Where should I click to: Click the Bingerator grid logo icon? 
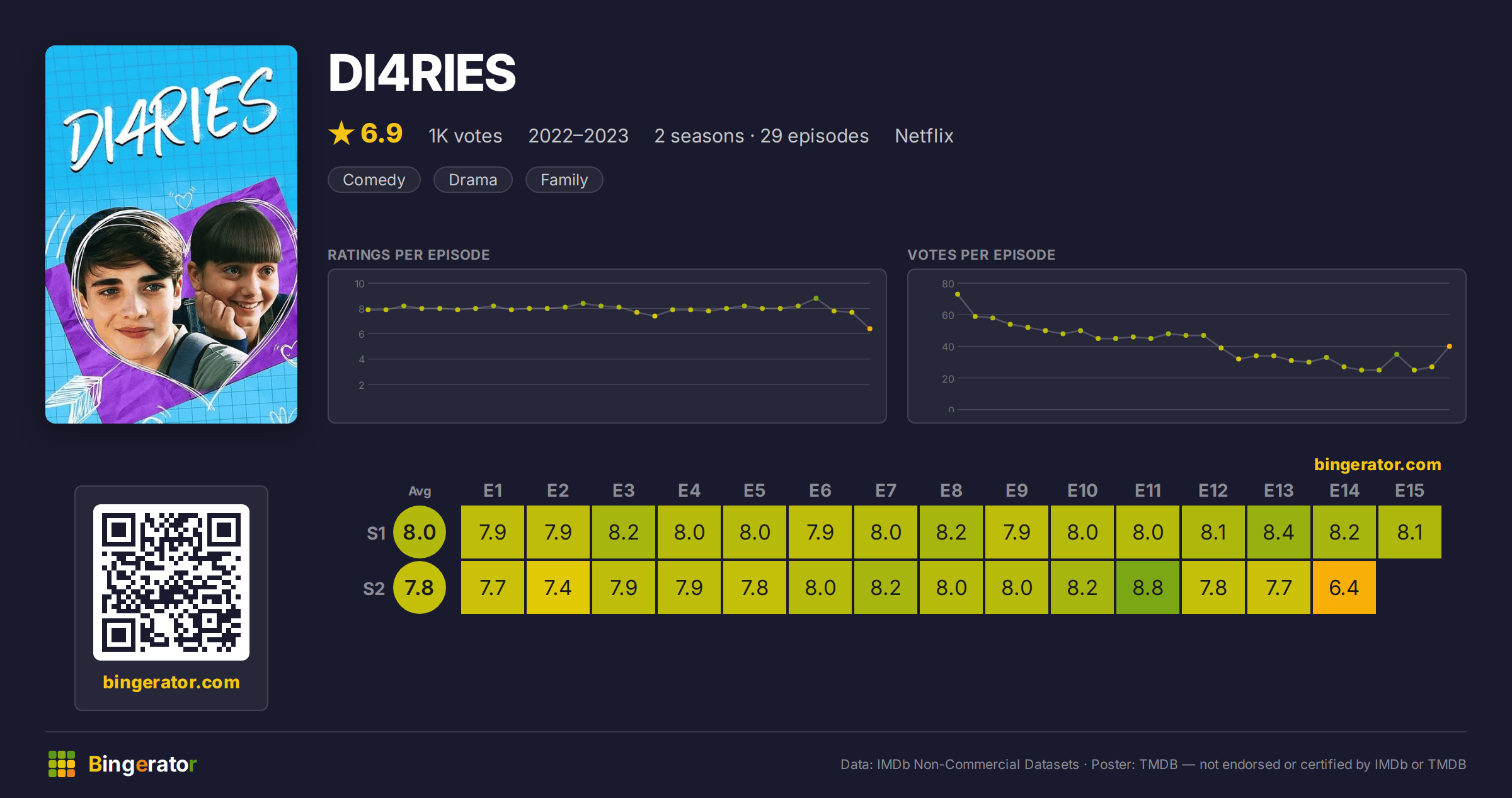(x=62, y=764)
